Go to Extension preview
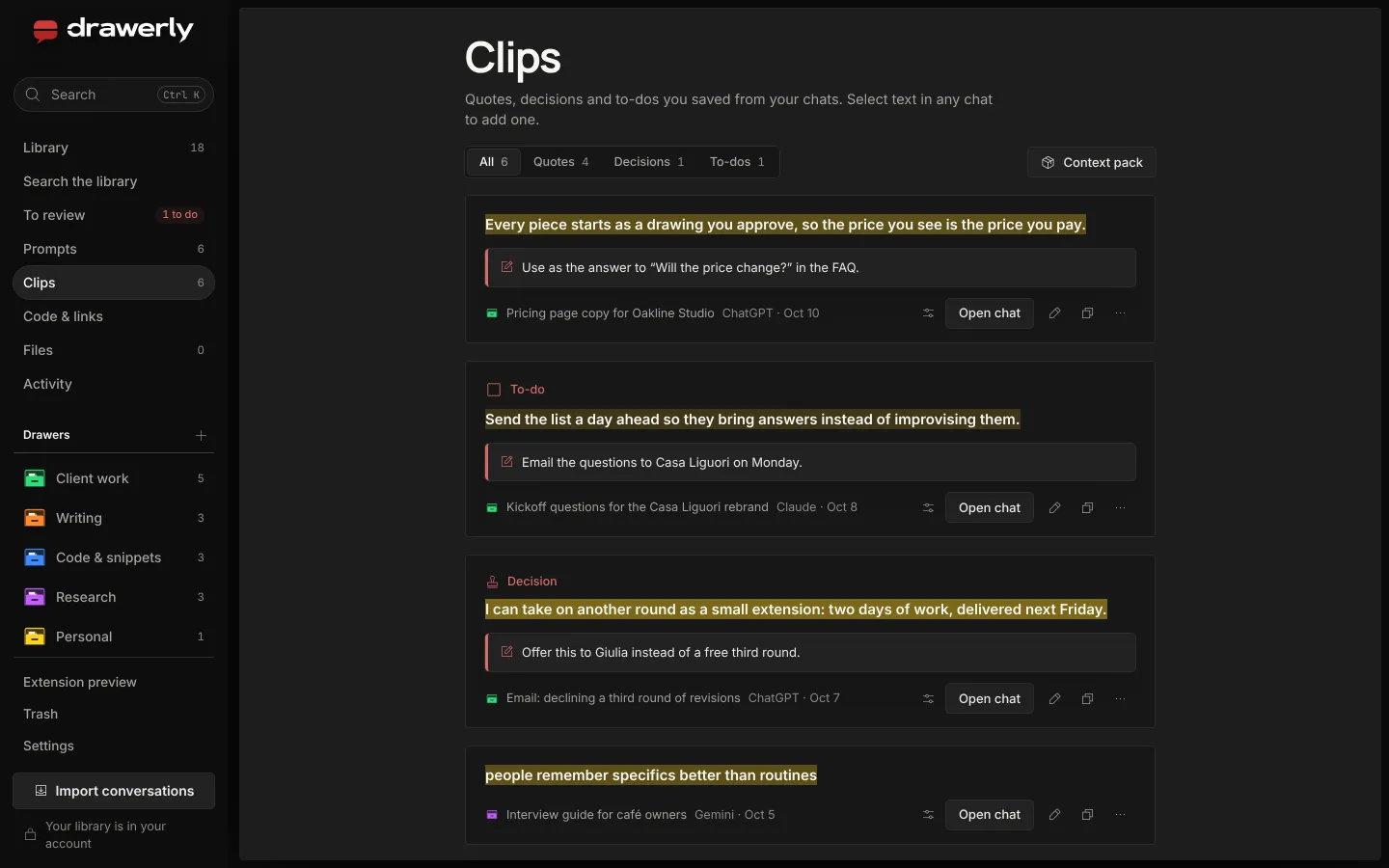 tap(114, 682)
